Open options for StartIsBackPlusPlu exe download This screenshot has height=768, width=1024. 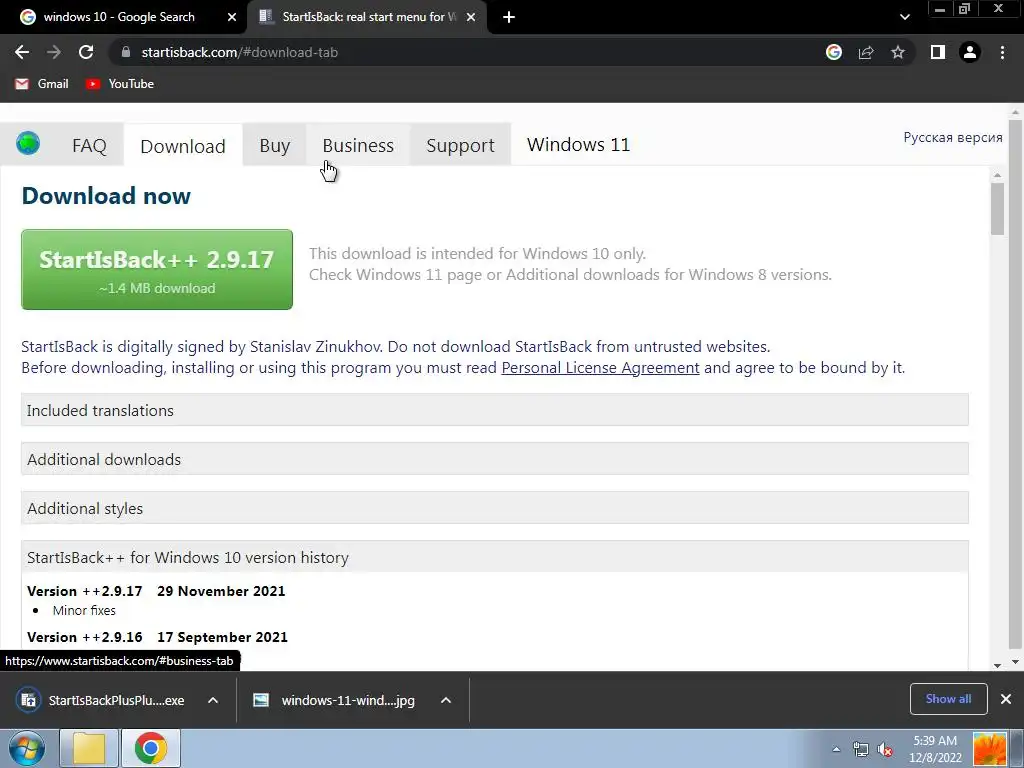tap(213, 700)
